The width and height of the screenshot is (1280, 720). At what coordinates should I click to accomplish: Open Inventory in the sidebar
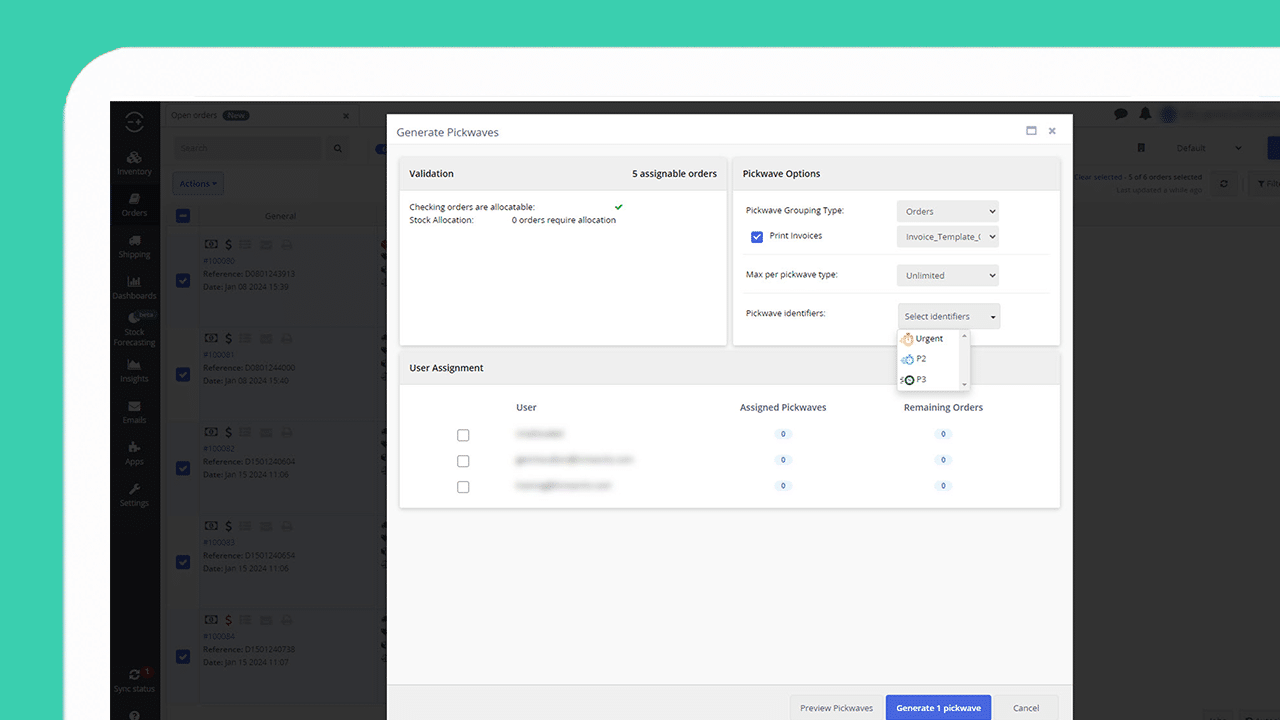click(x=134, y=163)
